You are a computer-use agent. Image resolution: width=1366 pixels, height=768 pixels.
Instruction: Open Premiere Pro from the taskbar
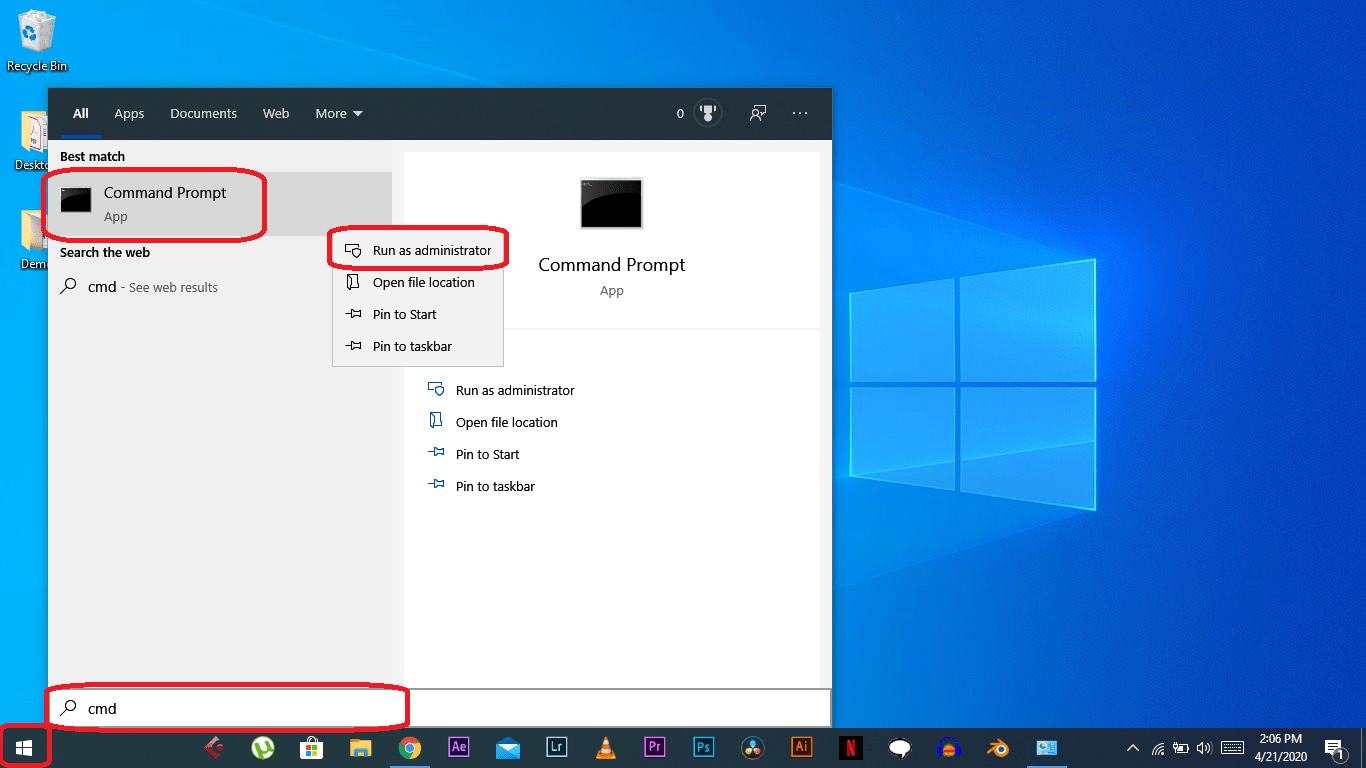[654, 747]
